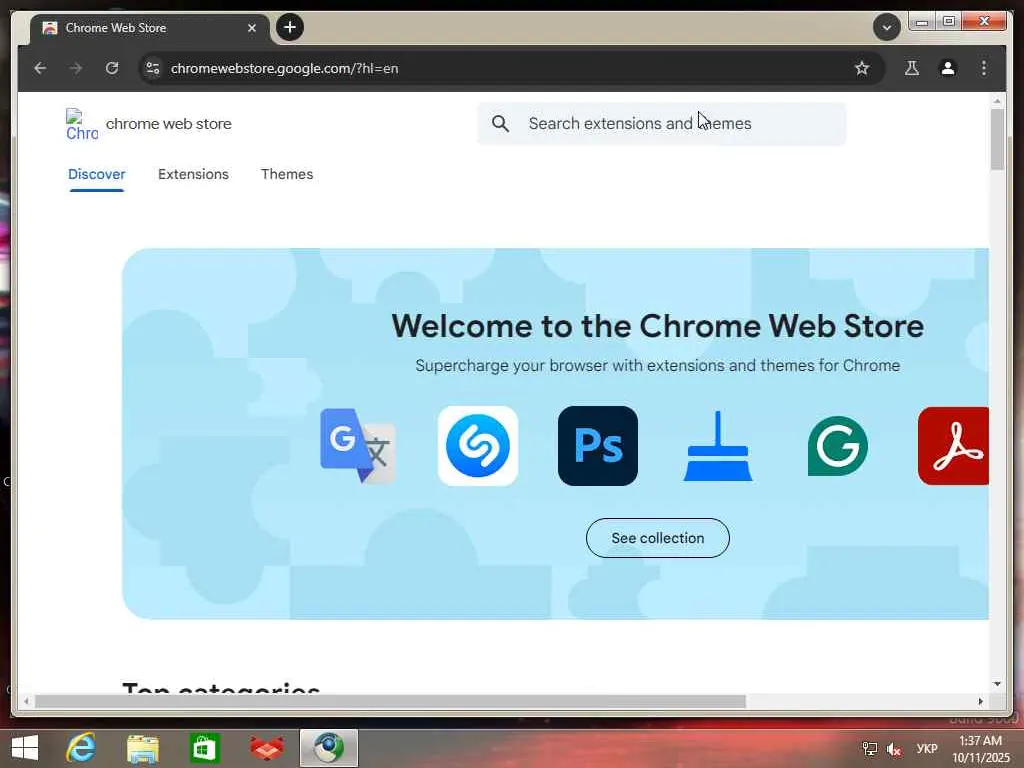Click the network tray icon
The image size is (1024, 768).
tap(869, 749)
